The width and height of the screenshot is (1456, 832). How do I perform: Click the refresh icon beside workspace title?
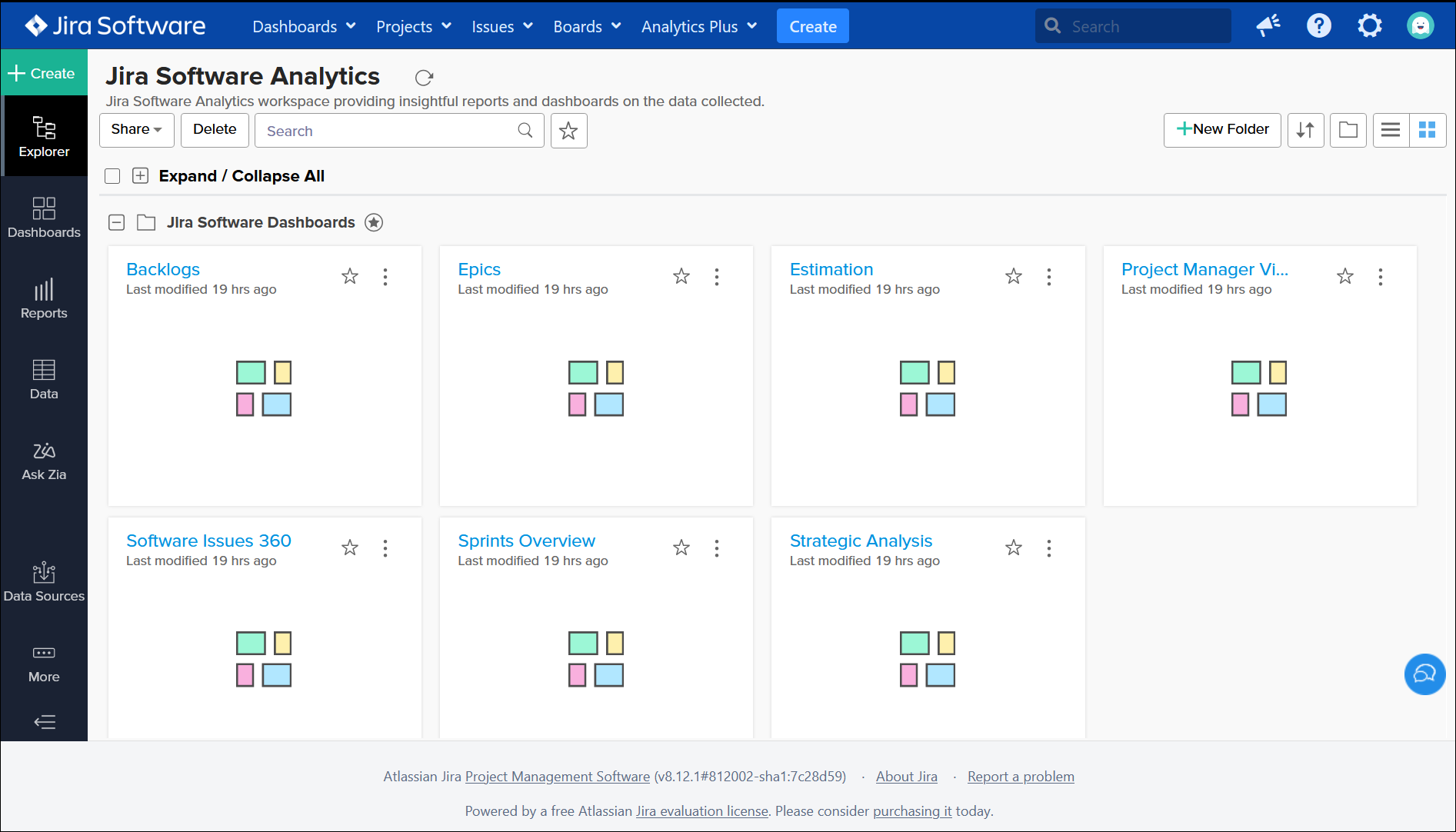point(424,78)
